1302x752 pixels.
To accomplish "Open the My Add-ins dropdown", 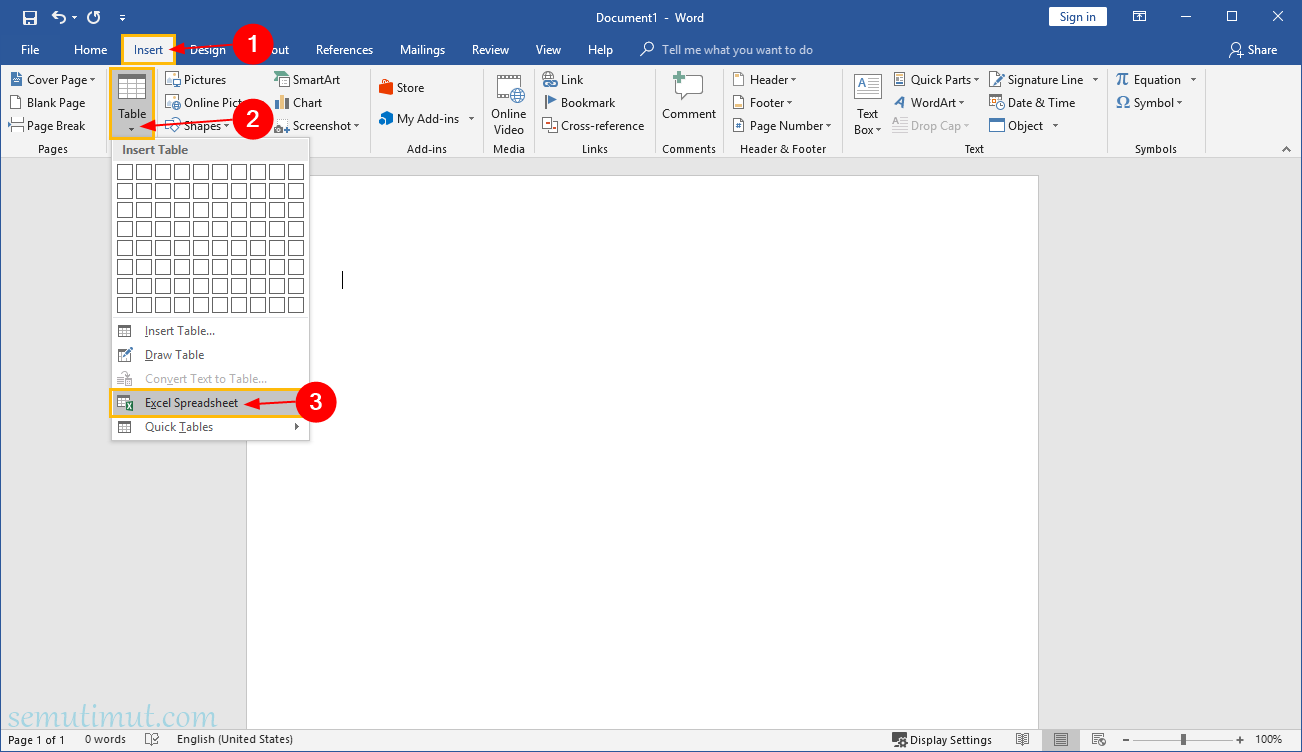I will pos(471,119).
